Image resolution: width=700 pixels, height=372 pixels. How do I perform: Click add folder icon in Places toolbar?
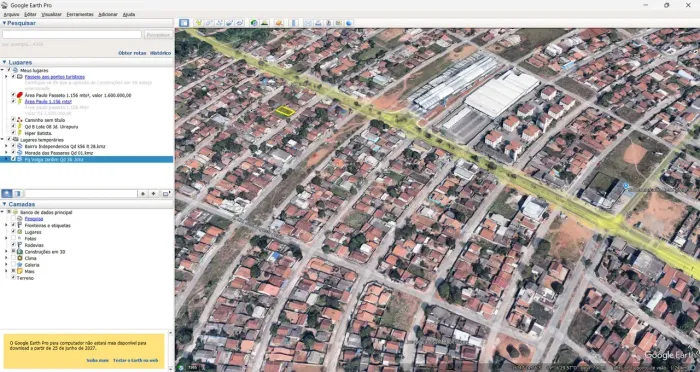coord(166,193)
